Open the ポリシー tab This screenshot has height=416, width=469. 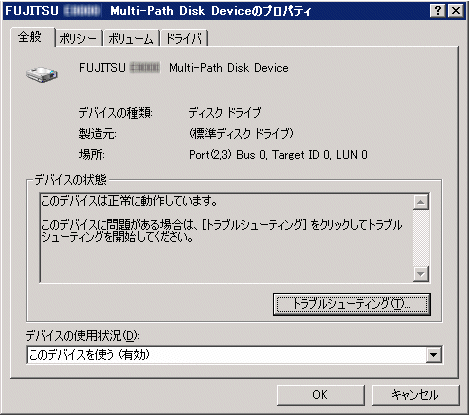pos(78,39)
